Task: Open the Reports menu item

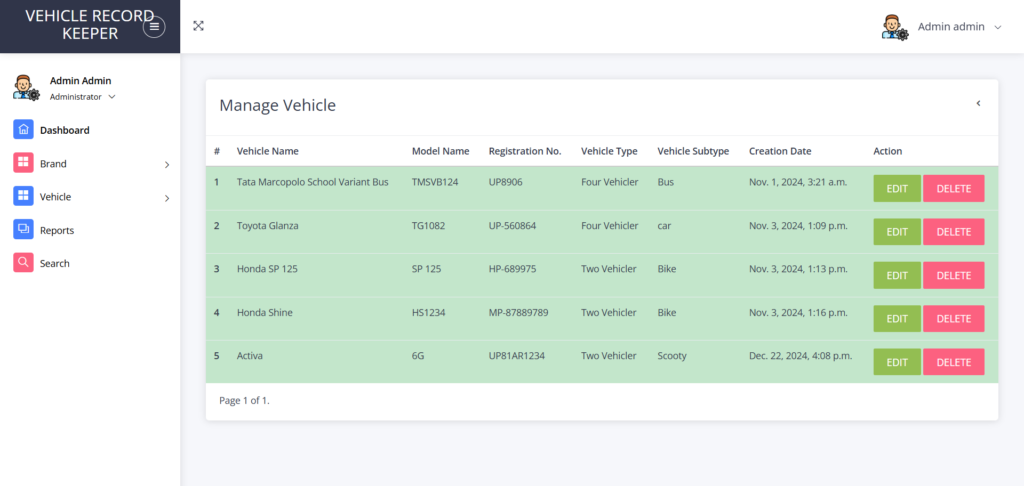Action: click(57, 230)
